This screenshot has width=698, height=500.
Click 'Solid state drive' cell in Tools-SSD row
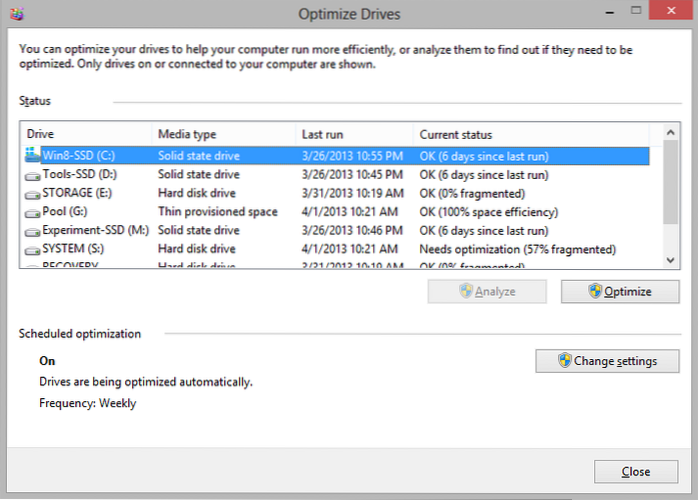pos(199,174)
